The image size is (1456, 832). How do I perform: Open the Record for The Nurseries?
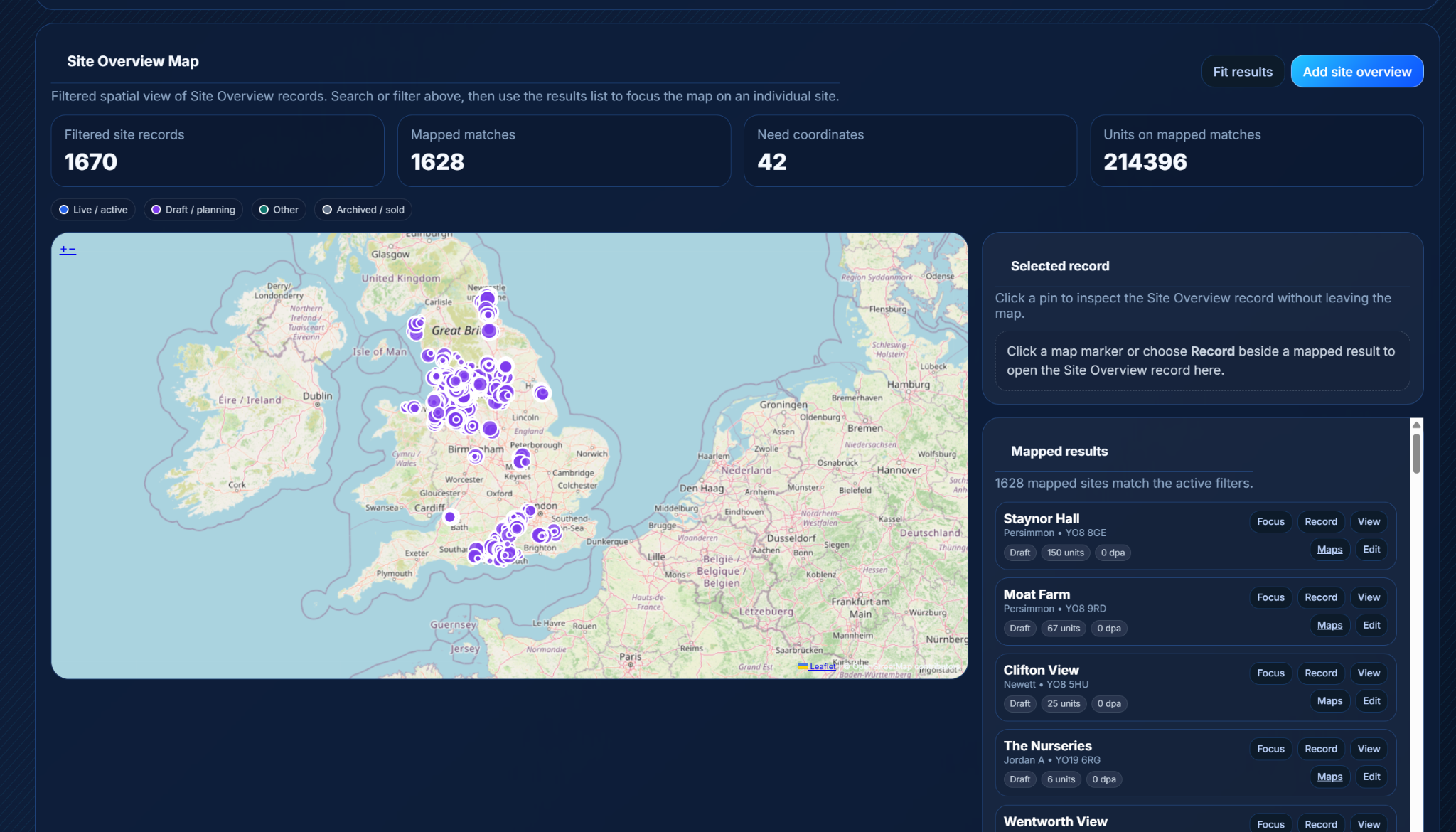(x=1321, y=749)
